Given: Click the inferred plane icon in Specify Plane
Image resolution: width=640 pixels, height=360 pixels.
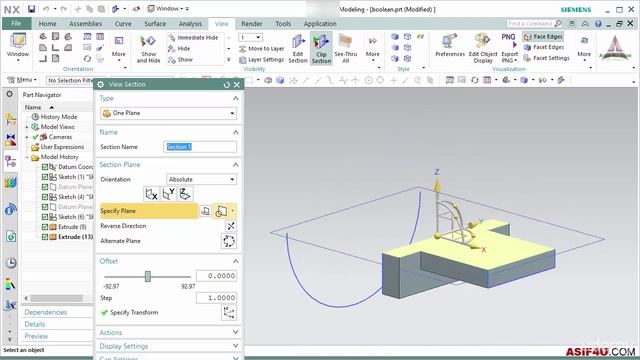Looking at the screenshot, I should (221, 211).
